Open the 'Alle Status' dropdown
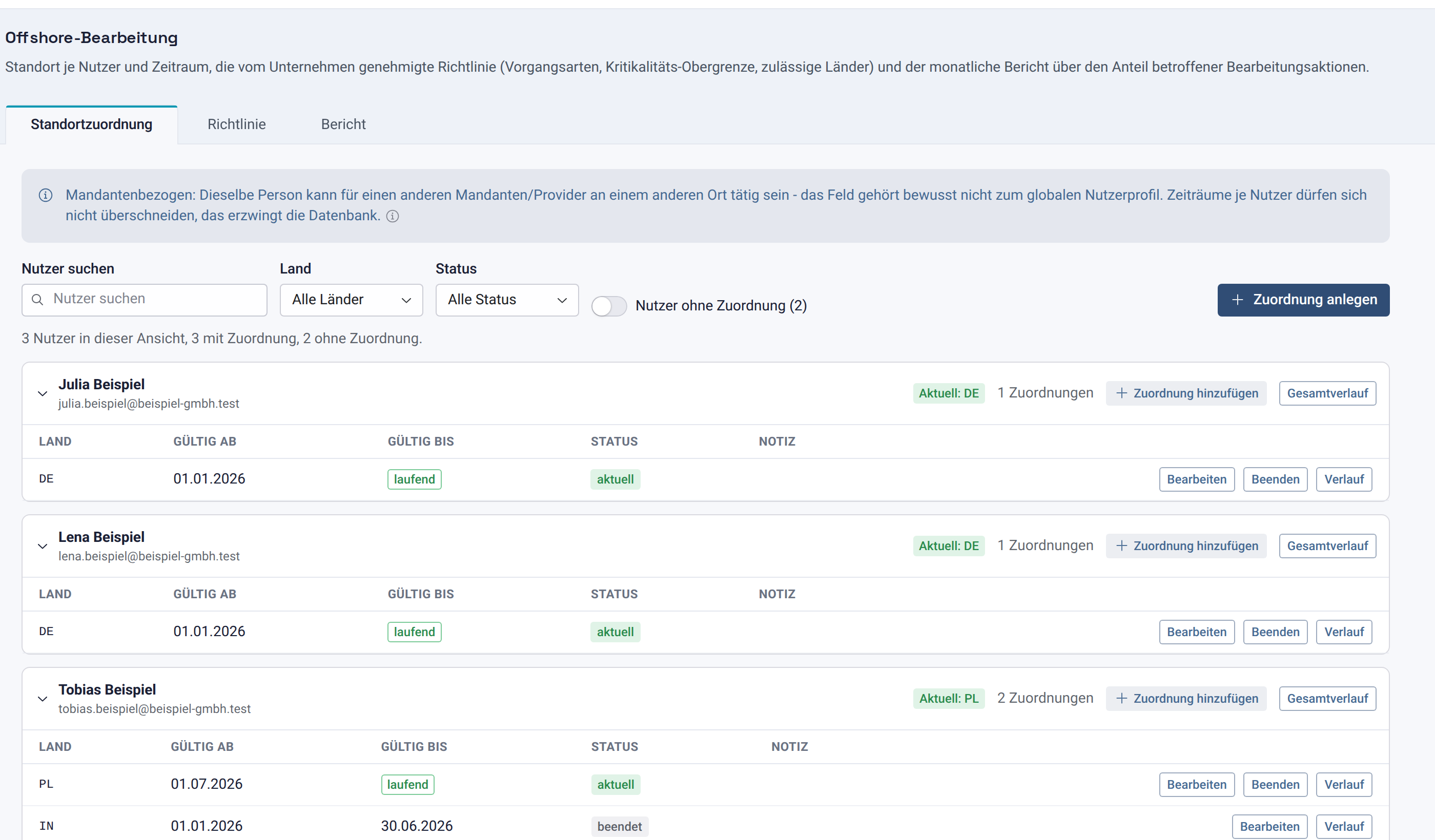This screenshot has width=1435, height=840. pos(507,300)
